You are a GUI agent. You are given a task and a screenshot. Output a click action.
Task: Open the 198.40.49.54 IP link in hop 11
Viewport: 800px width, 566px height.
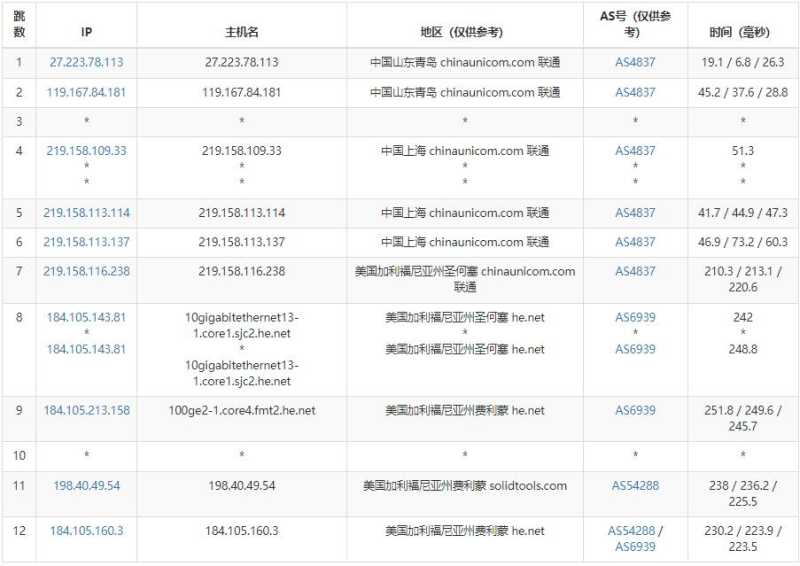86,485
